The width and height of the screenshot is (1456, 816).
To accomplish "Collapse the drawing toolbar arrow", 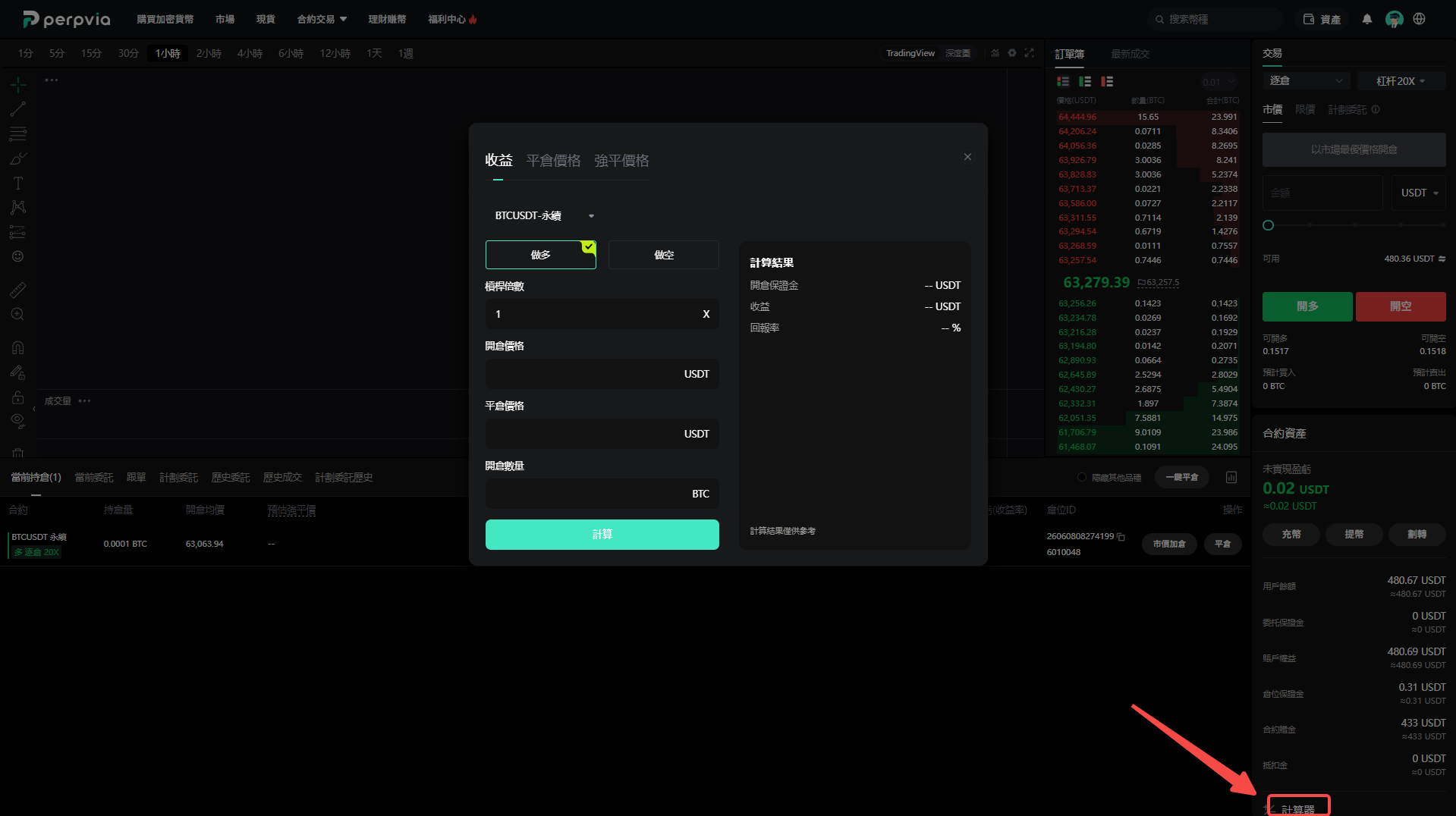I will point(33,410).
